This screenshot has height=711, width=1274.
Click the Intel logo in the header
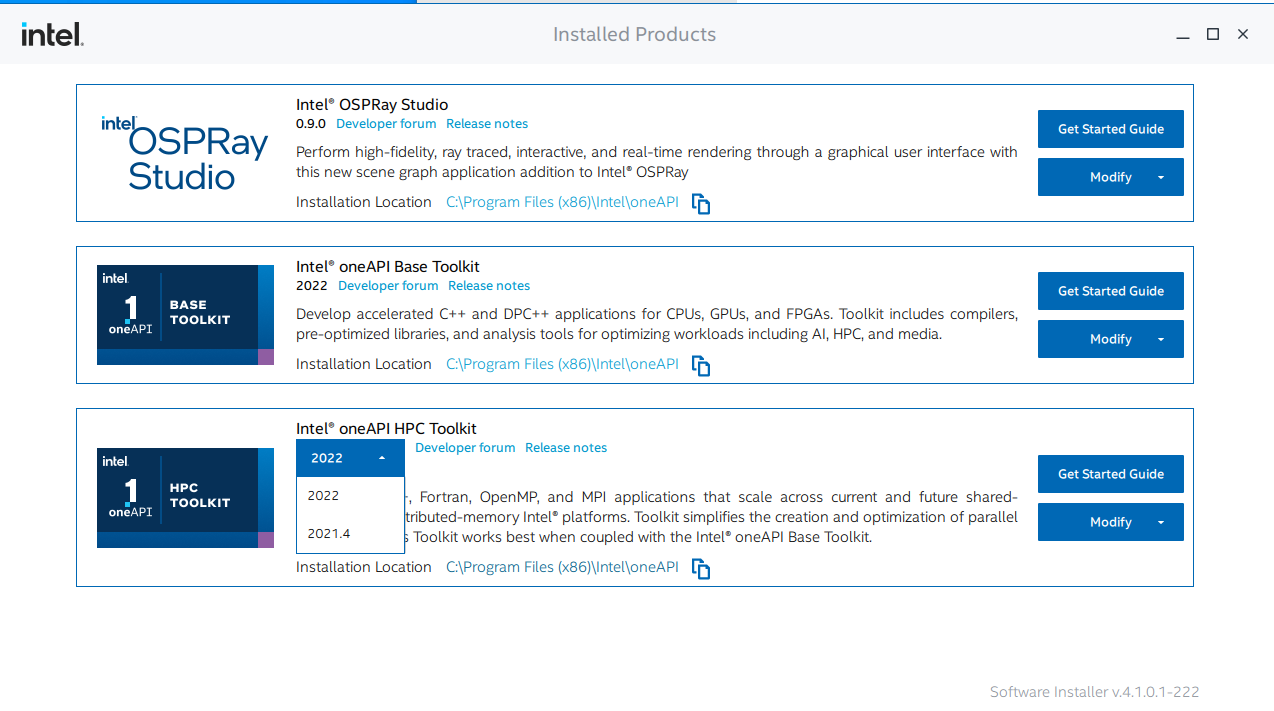point(51,33)
